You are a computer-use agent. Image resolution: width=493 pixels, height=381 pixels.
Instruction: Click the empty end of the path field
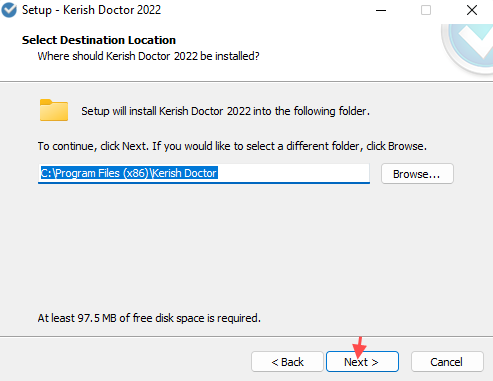point(293,173)
